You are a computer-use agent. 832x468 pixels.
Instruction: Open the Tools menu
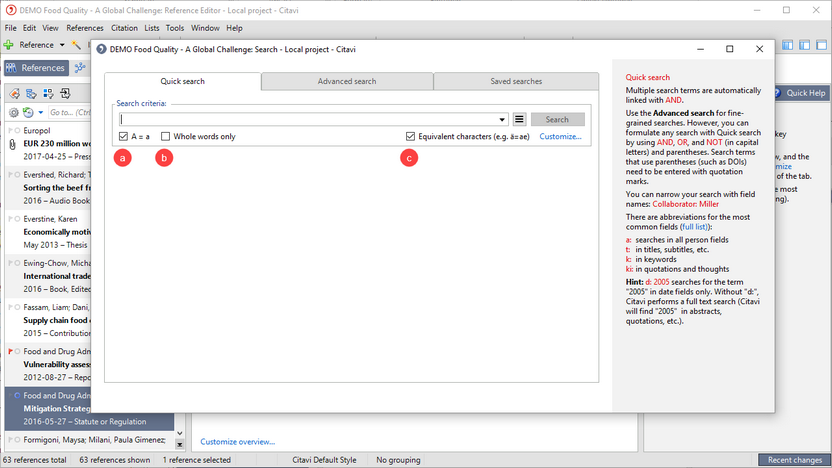pyautogui.click(x=175, y=28)
